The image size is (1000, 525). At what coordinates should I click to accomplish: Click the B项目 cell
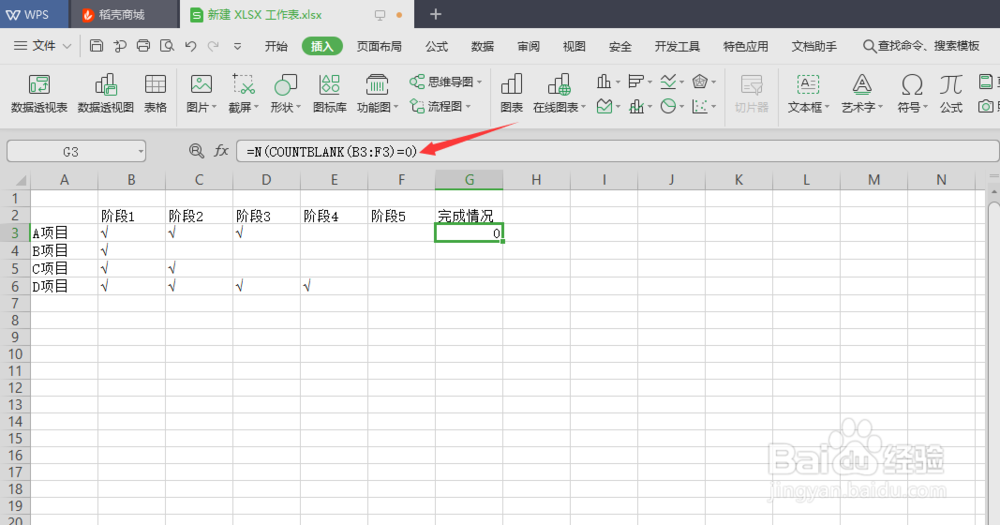pyautogui.click(x=64, y=250)
